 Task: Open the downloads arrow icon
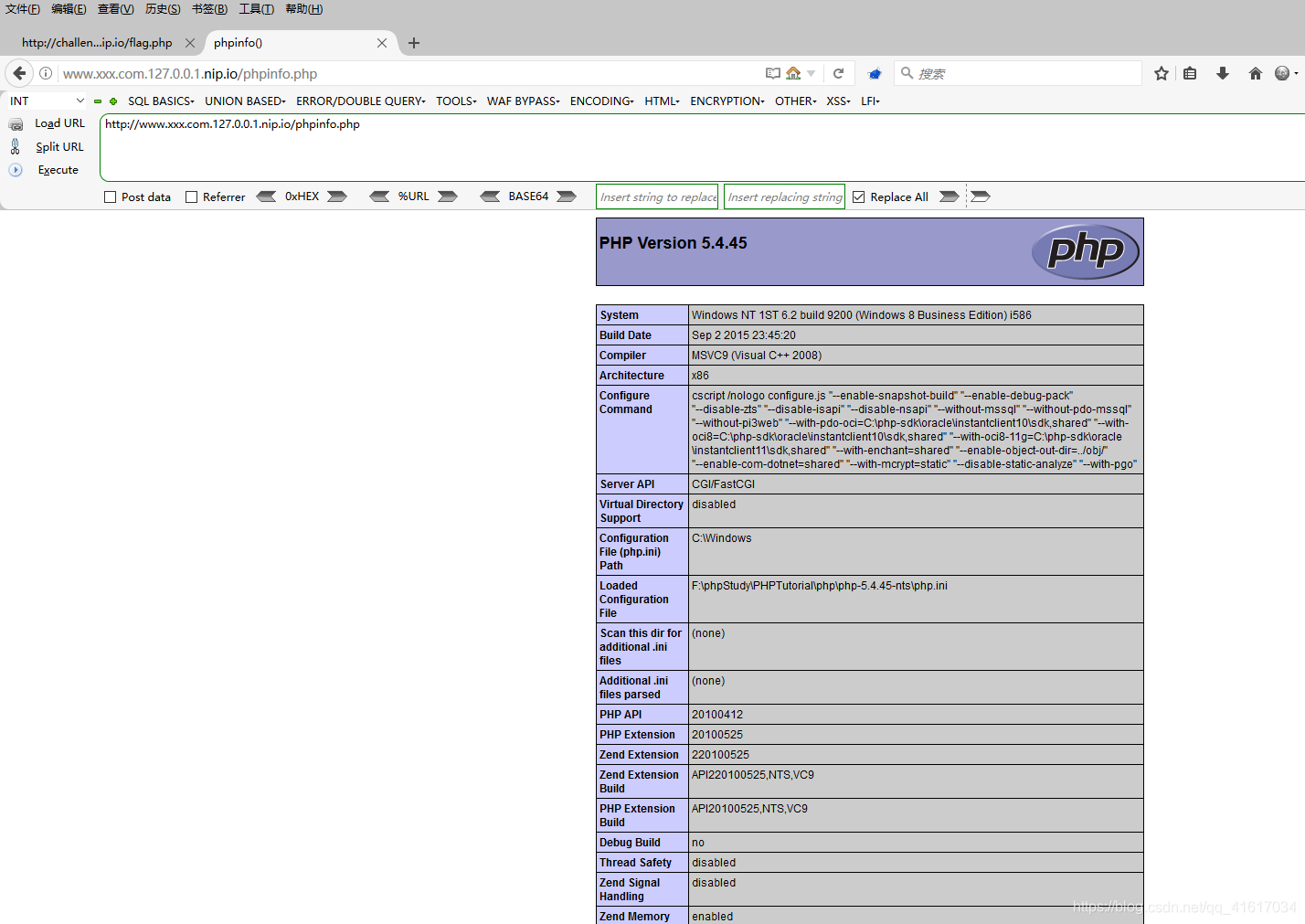(x=1223, y=73)
